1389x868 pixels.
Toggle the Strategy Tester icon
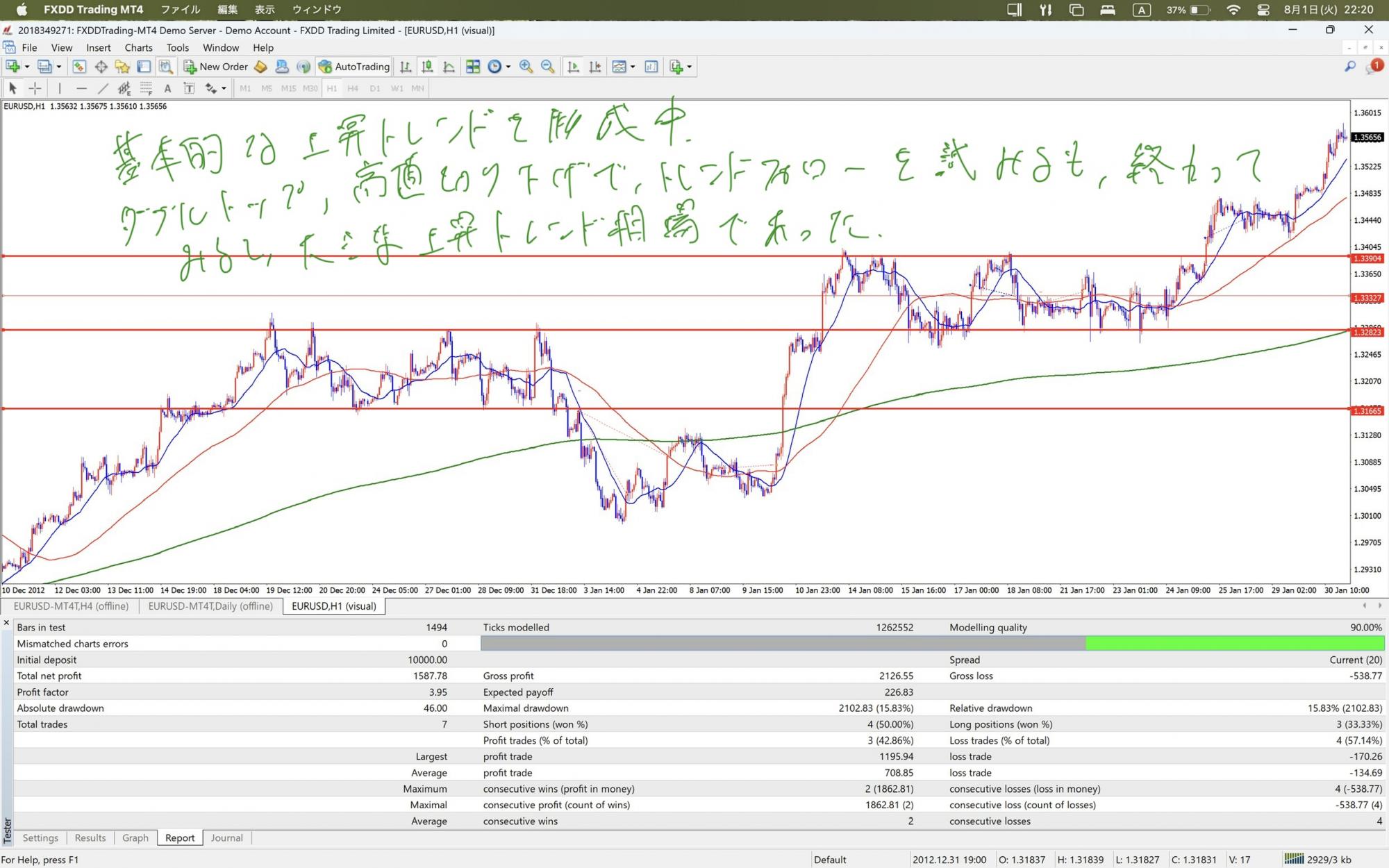(x=165, y=67)
